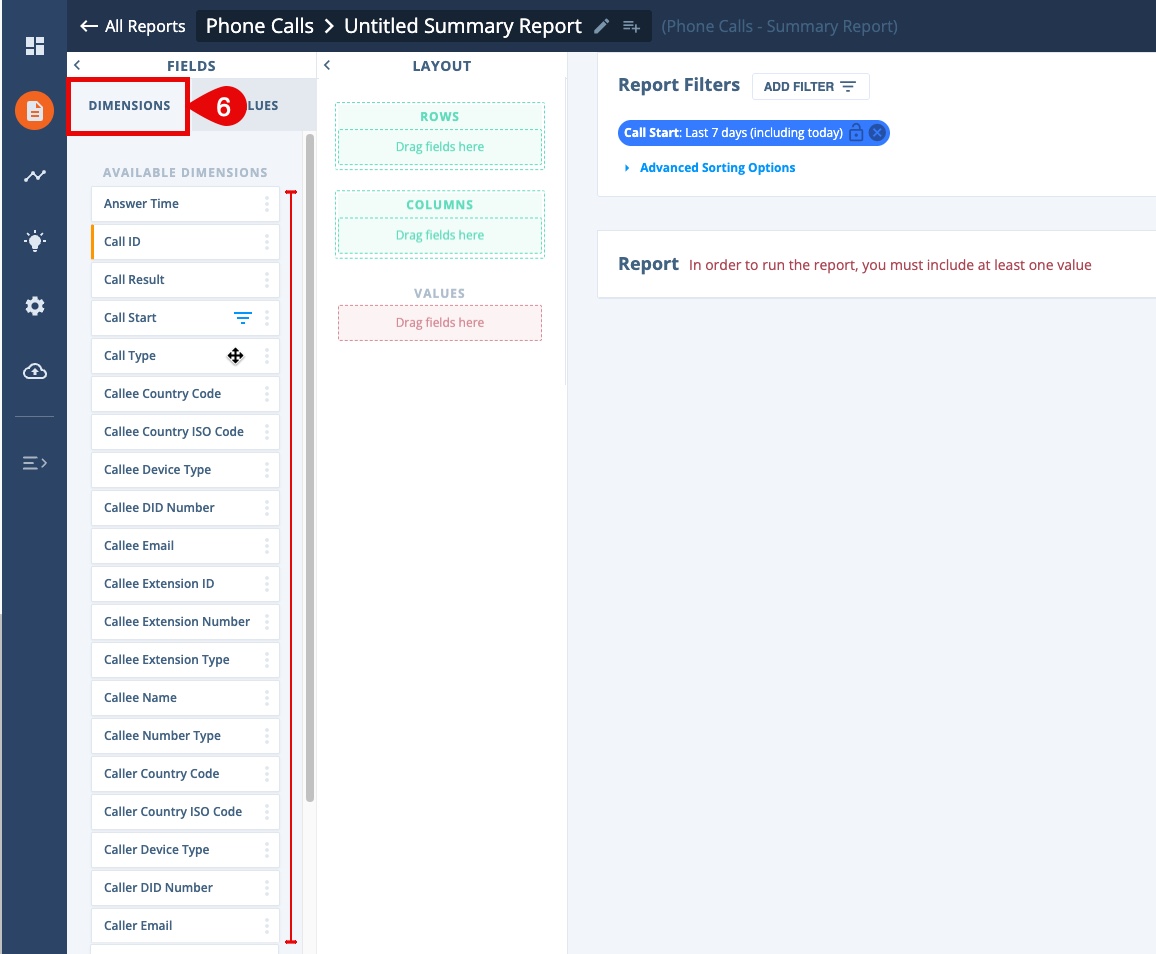Viewport: 1156px width, 954px height.
Task: Select the Callee Number Type dimension
Action: click(x=185, y=735)
